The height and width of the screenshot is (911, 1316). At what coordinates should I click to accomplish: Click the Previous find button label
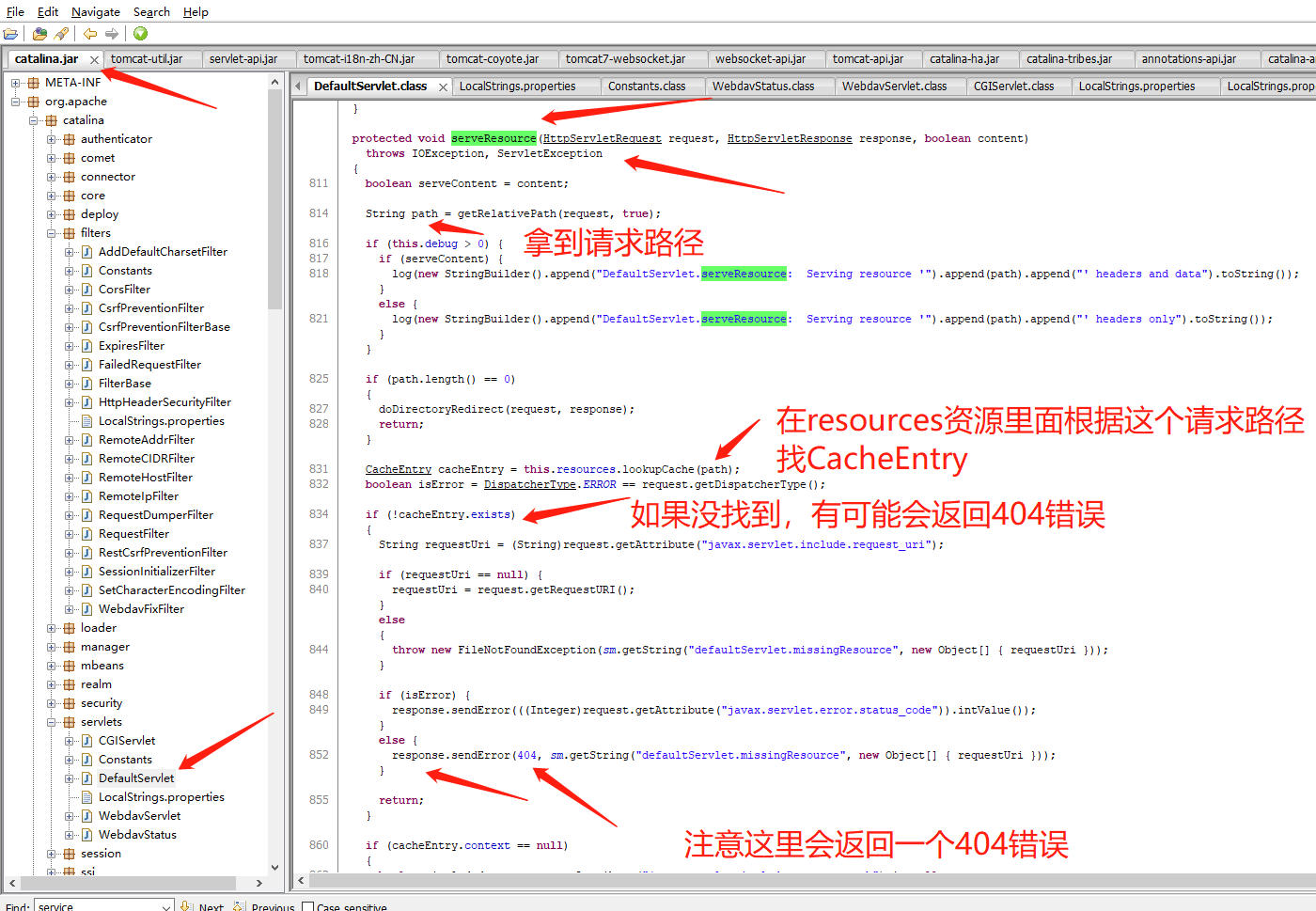pos(273,907)
